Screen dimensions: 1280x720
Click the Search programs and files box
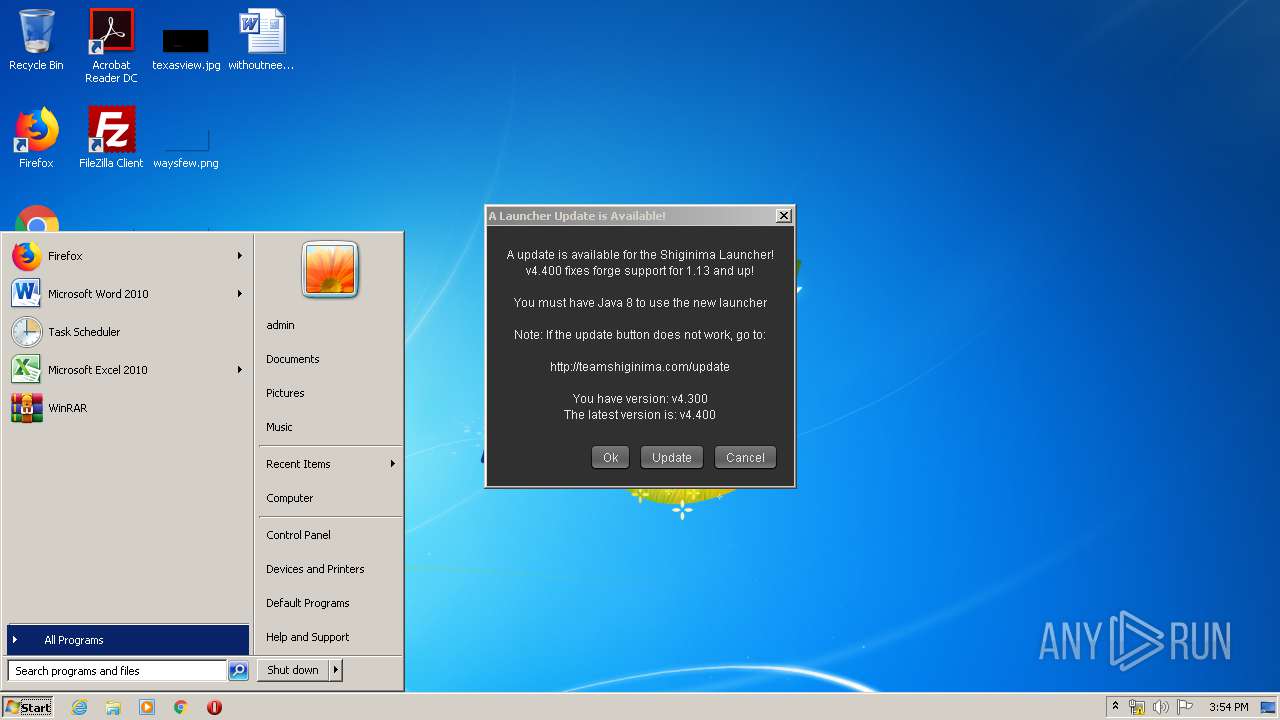tap(118, 671)
